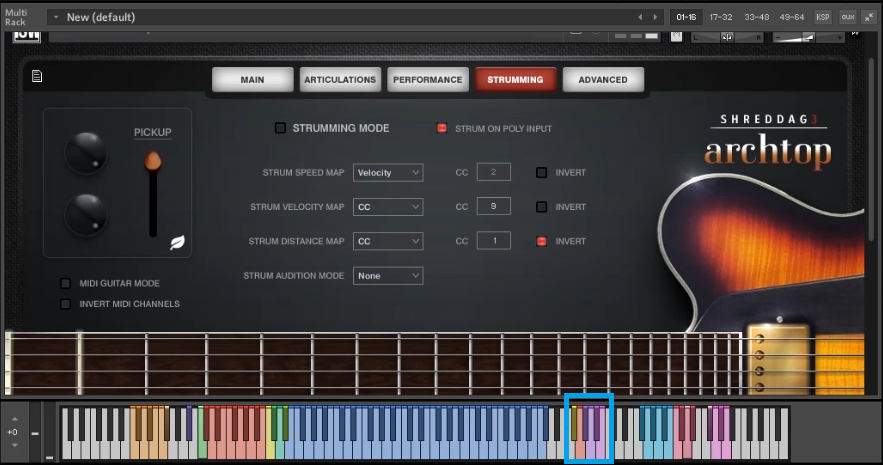The width and height of the screenshot is (883, 465).
Task: Click the STRUM SPEED MAP label
Action: pos(303,172)
